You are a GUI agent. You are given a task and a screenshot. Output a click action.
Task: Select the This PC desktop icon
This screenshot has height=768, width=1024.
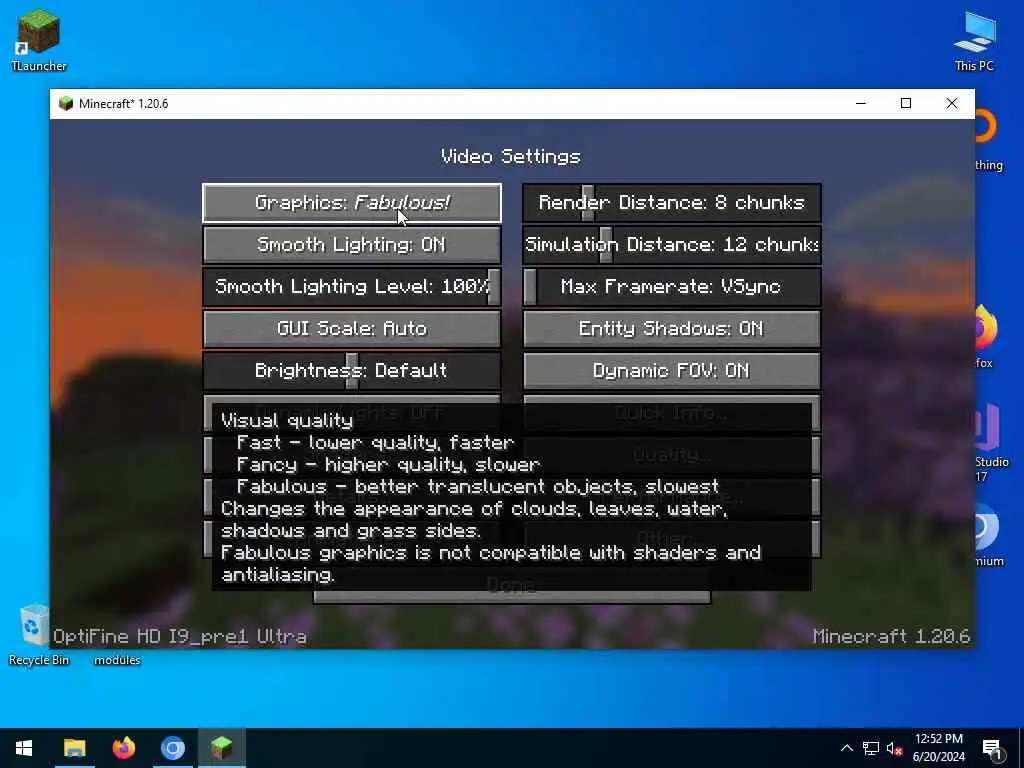click(974, 40)
